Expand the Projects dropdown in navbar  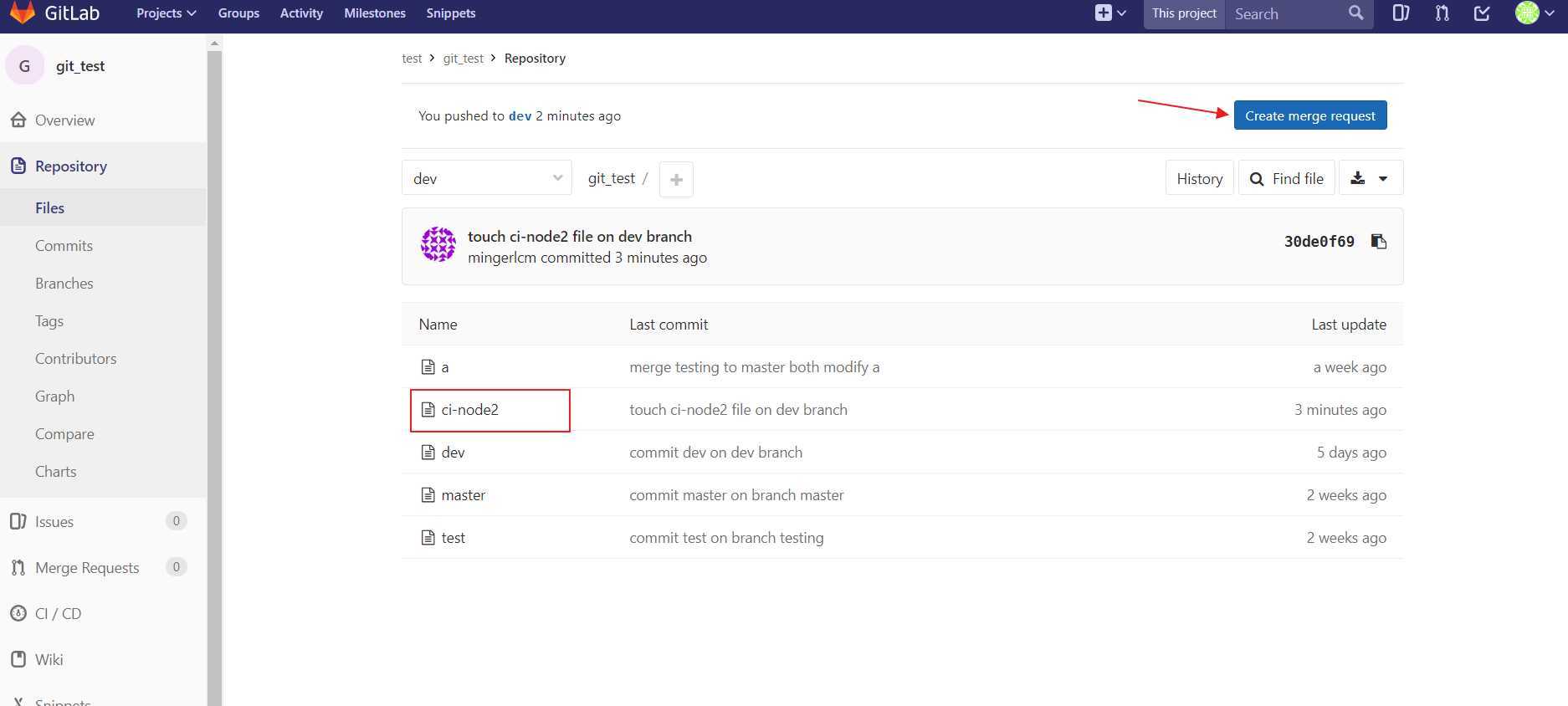point(167,13)
